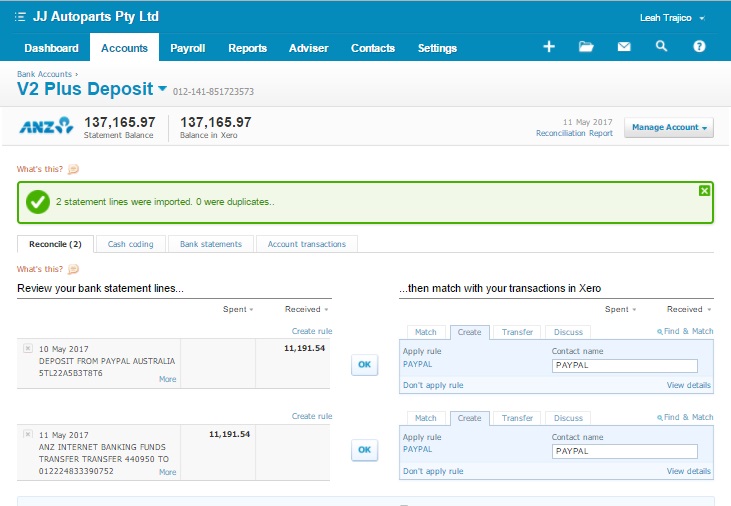731x506 pixels.
Task: Close the green import notification
Action: pyautogui.click(x=704, y=190)
